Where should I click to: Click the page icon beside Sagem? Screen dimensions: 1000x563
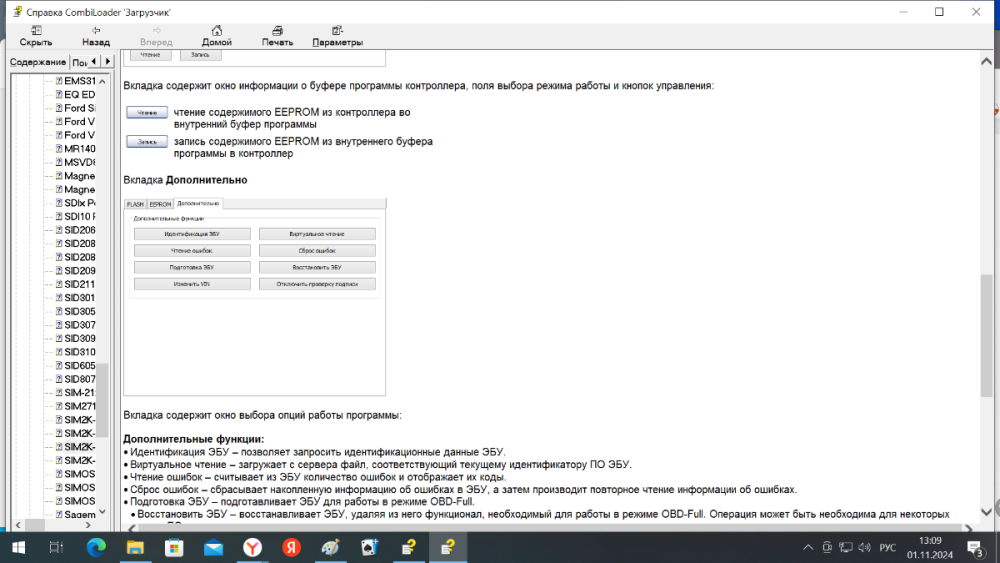59,515
